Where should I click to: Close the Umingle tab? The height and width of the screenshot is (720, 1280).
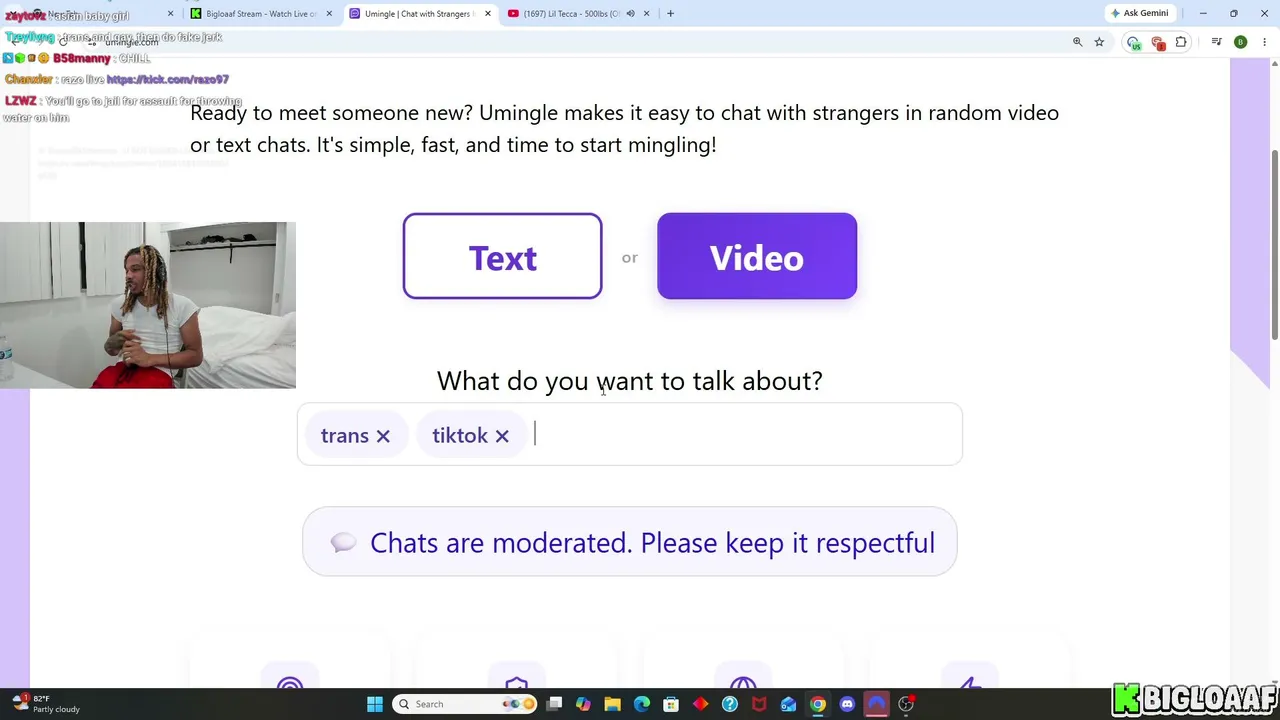coord(488,14)
